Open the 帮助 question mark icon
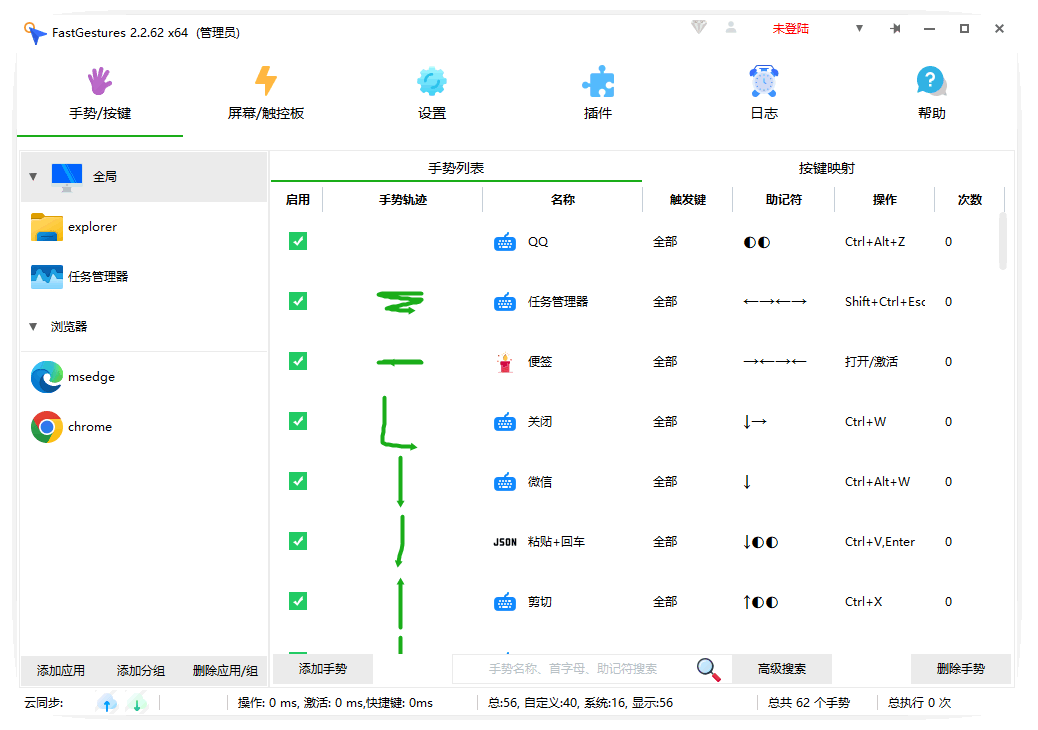Screen dimensions: 1038x730 [x=931, y=83]
